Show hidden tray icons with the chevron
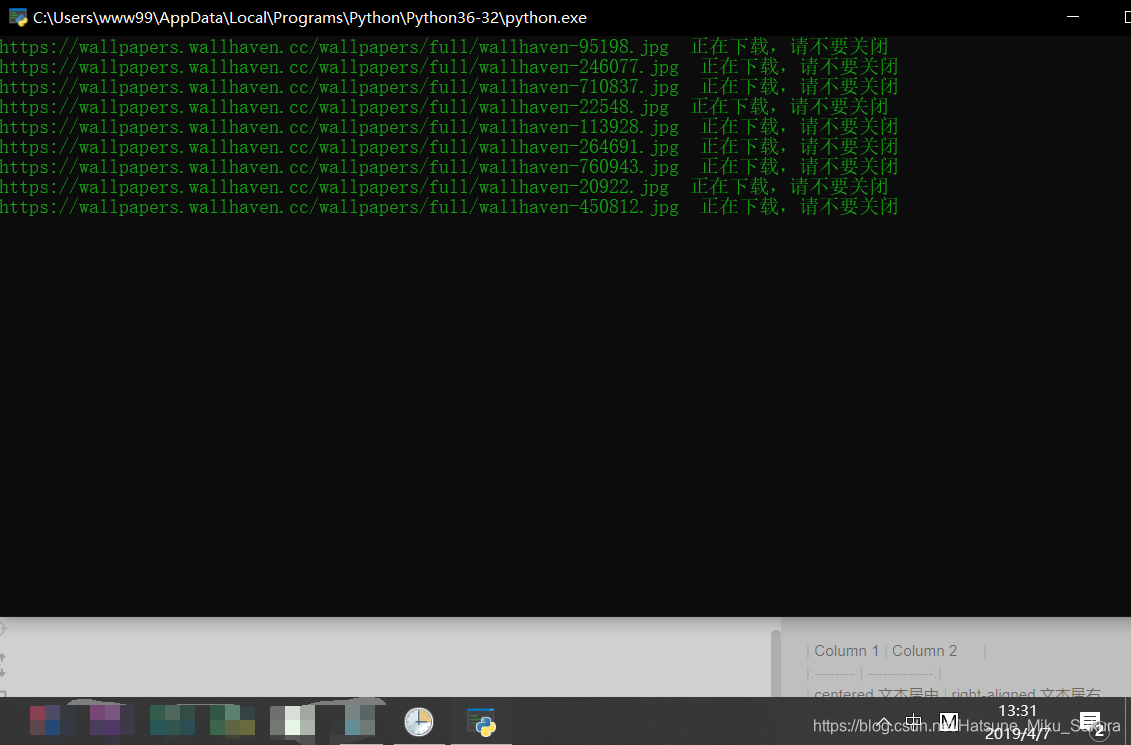1131x745 pixels. coord(884,722)
